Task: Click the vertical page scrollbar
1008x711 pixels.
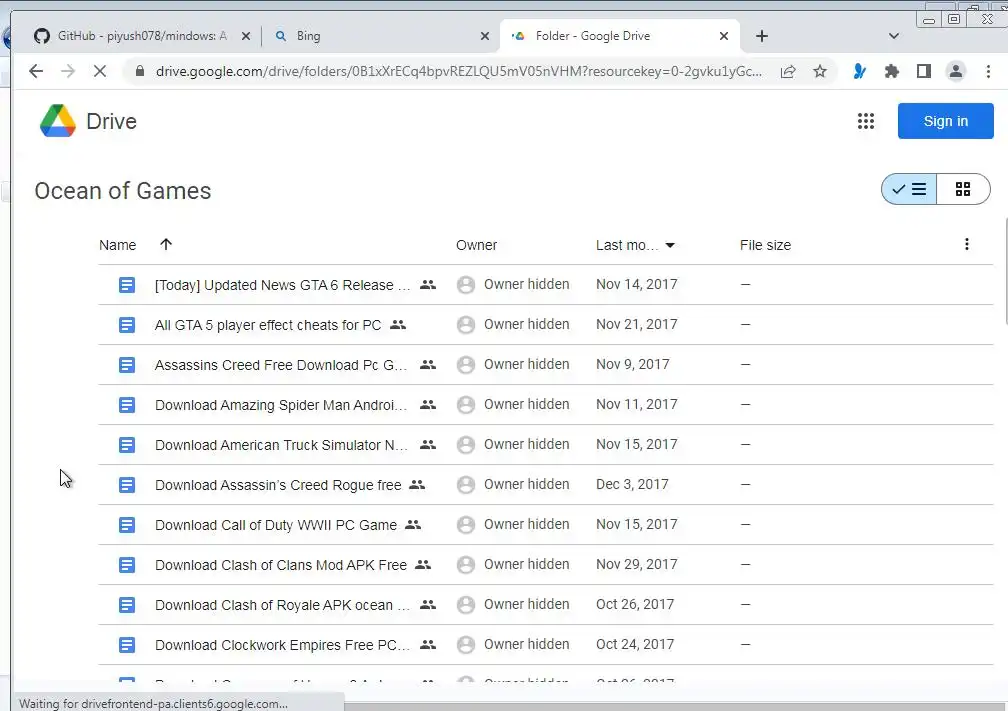Action: click(x=1005, y=271)
